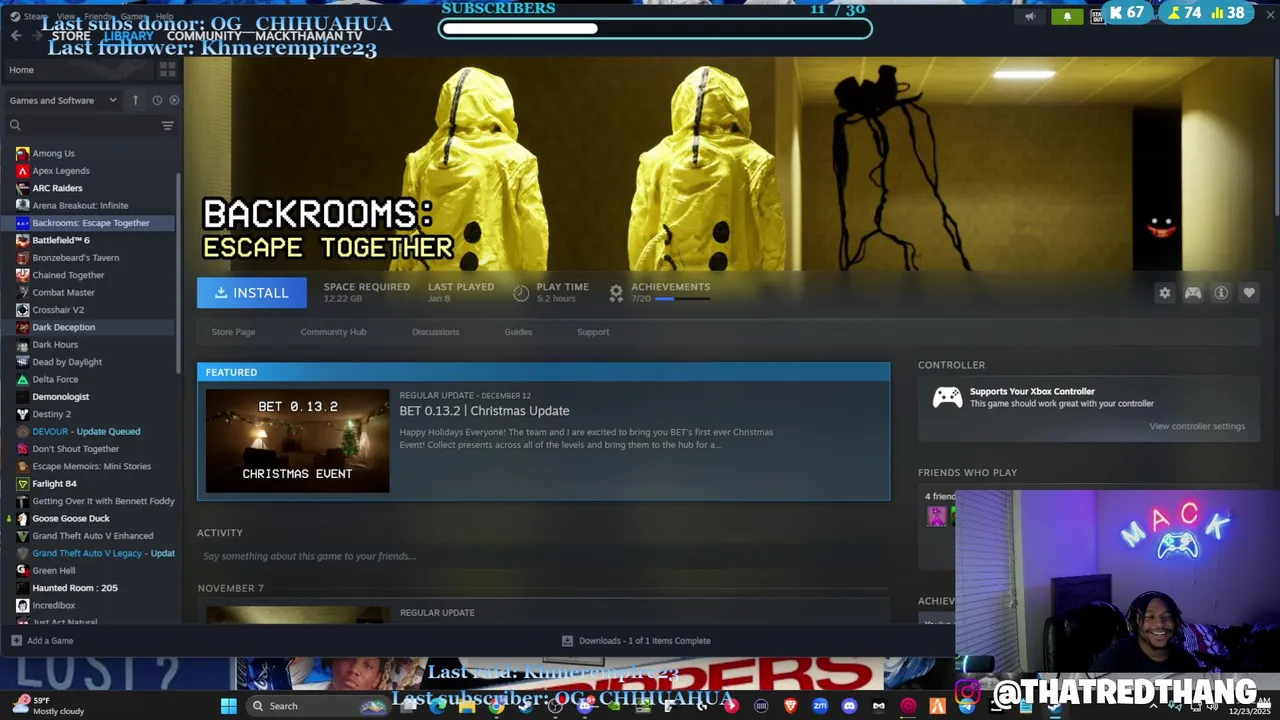
Task: Select ARC Raiders in the library
Action: (x=57, y=188)
